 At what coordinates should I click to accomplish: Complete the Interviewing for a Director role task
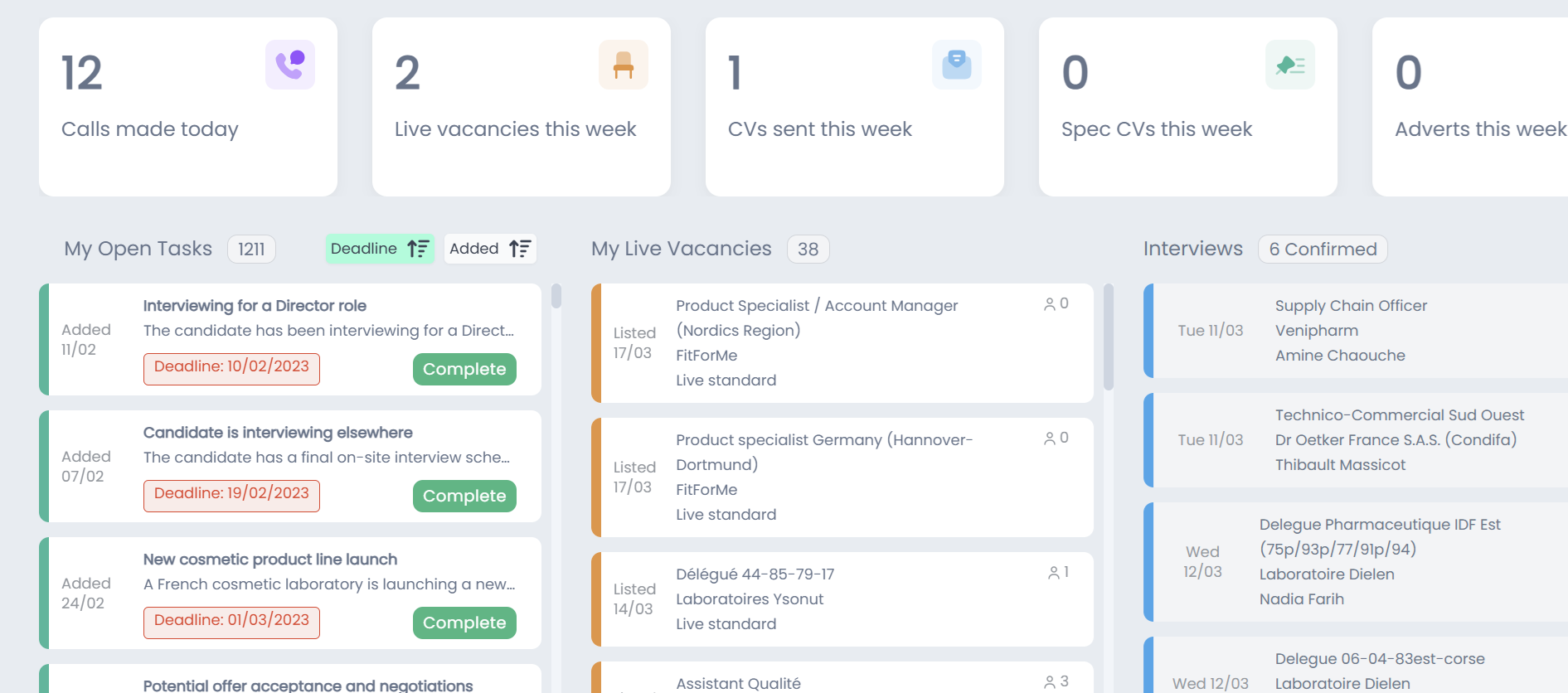[464, 370]
